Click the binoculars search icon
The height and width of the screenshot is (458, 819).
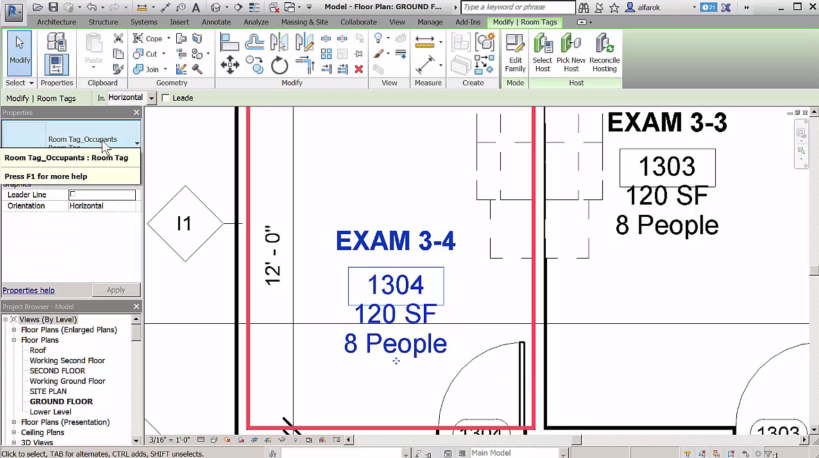coord(583,7)
